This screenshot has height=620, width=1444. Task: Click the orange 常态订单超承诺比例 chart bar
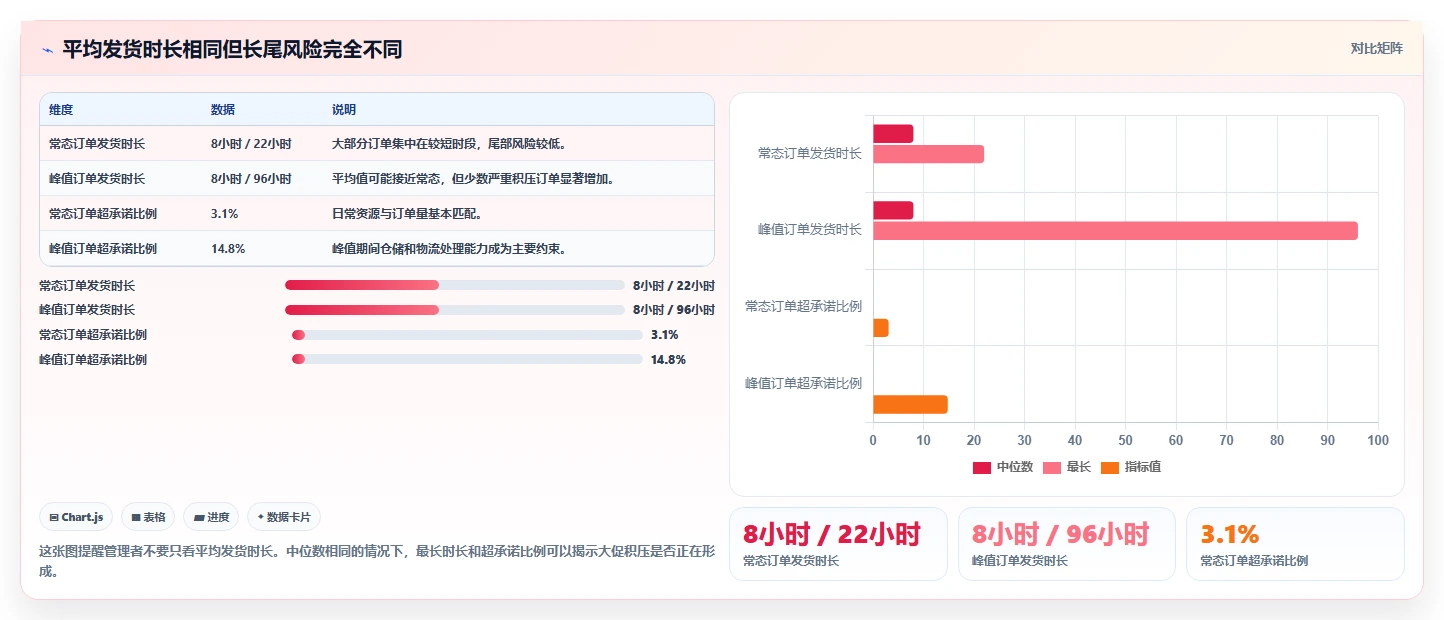[881, 328]
